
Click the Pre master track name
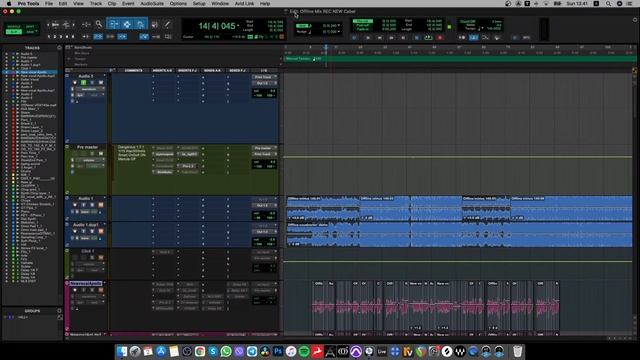(87, 147)
